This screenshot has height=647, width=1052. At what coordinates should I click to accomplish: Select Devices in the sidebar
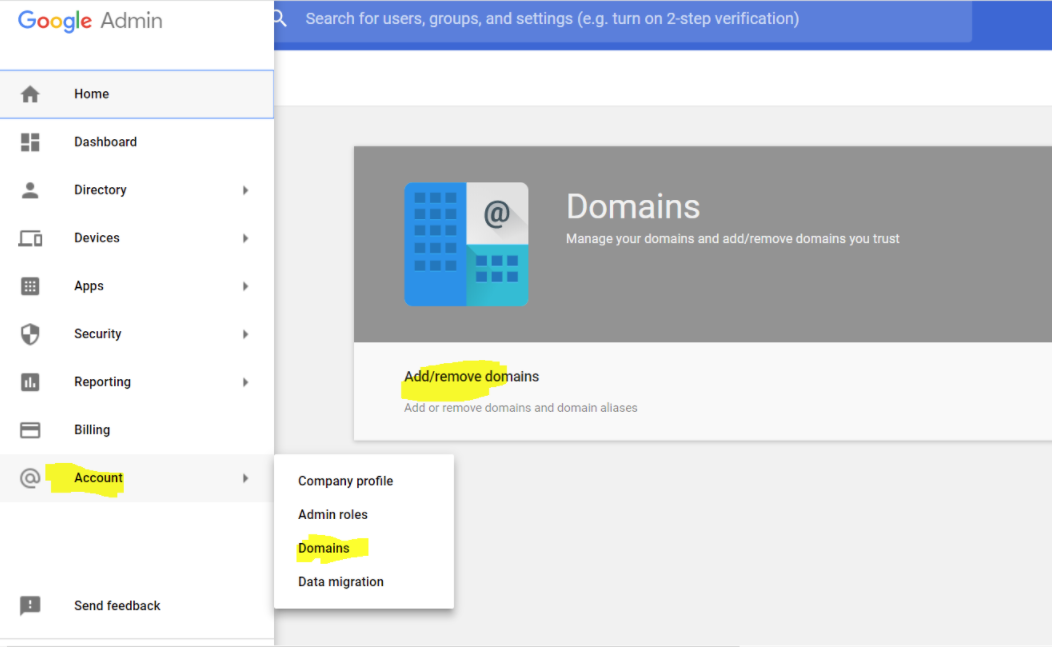(137, 238)
